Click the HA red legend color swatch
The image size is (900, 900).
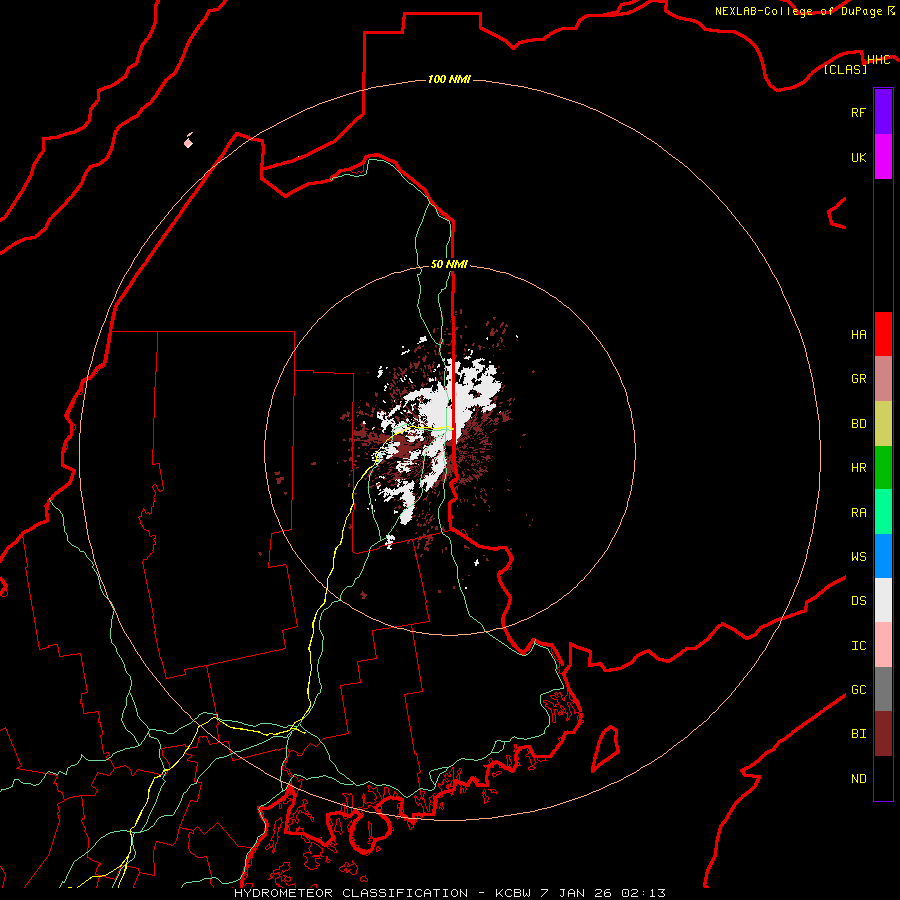tap(883, 334)
